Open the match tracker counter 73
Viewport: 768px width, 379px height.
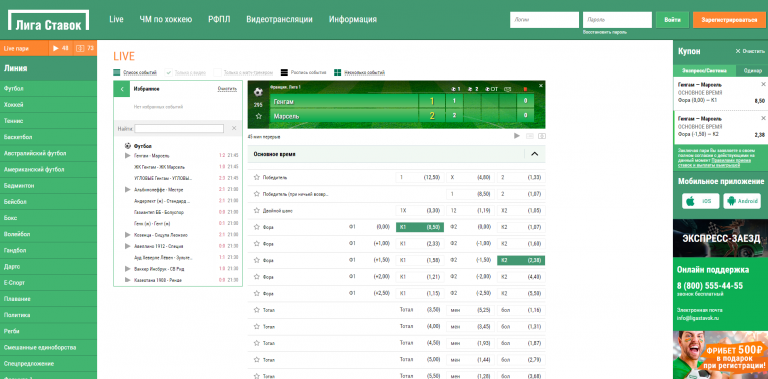tap(85, 48)
